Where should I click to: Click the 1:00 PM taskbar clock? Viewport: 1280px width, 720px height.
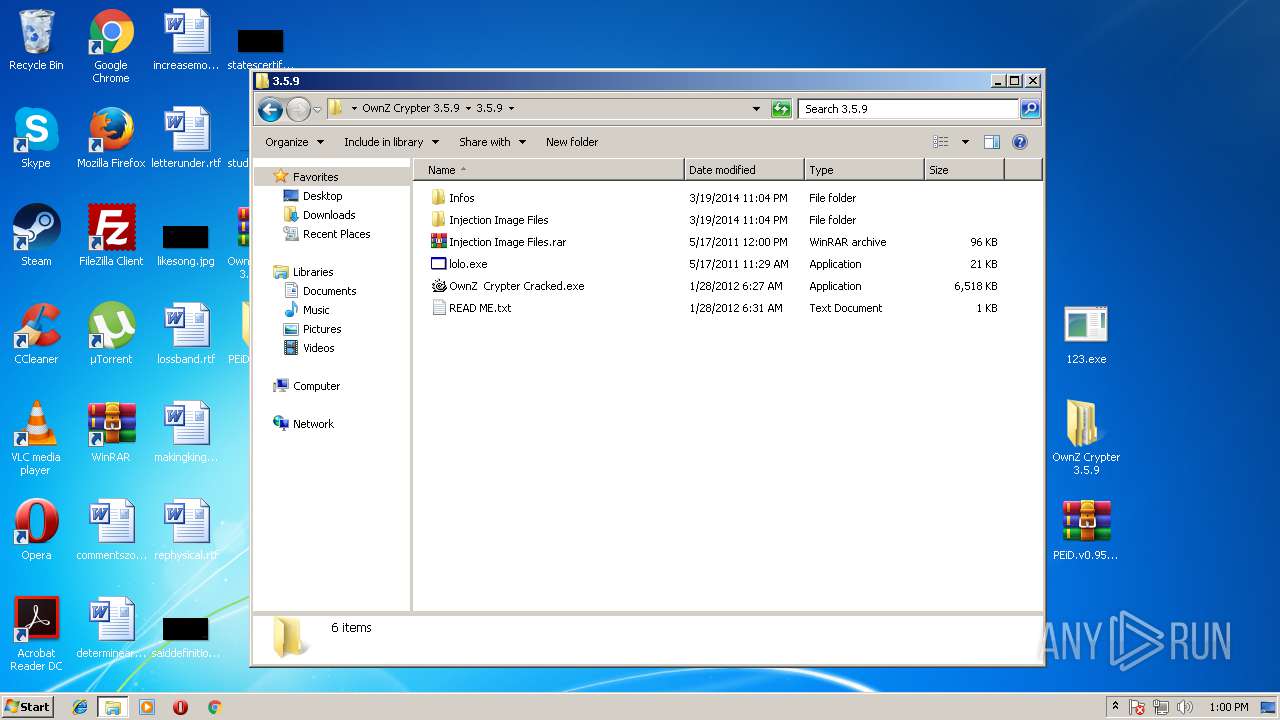pos(1229,707)
